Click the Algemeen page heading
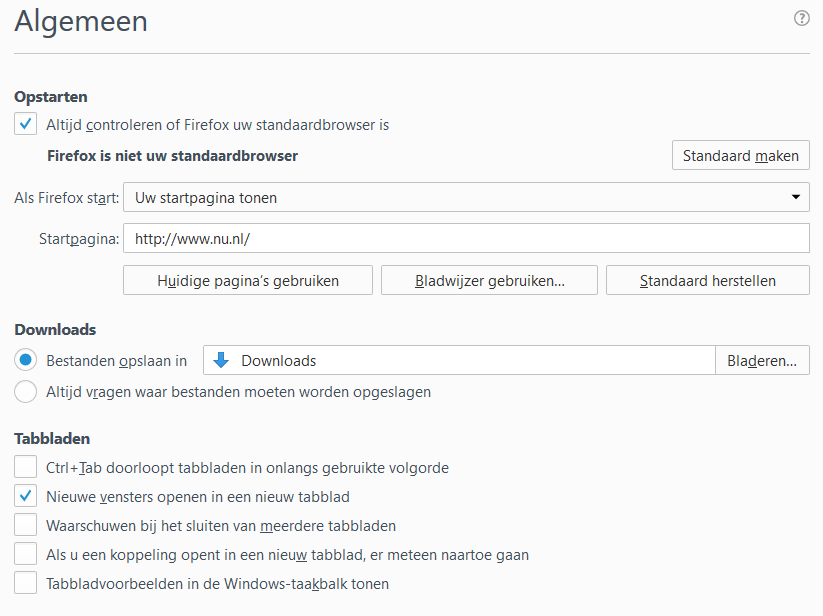Viewport: 823px width, 616px height. (81, 22)
